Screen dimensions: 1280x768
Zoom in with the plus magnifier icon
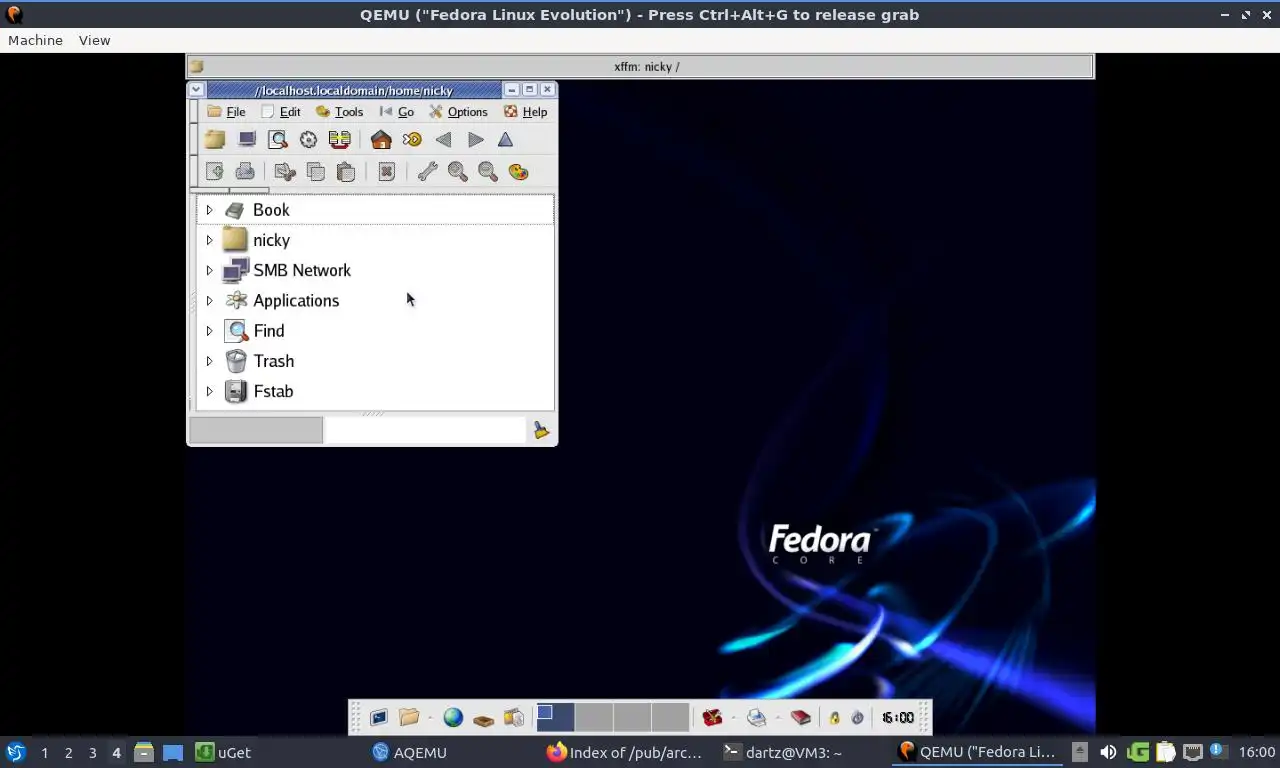(458, 172)
